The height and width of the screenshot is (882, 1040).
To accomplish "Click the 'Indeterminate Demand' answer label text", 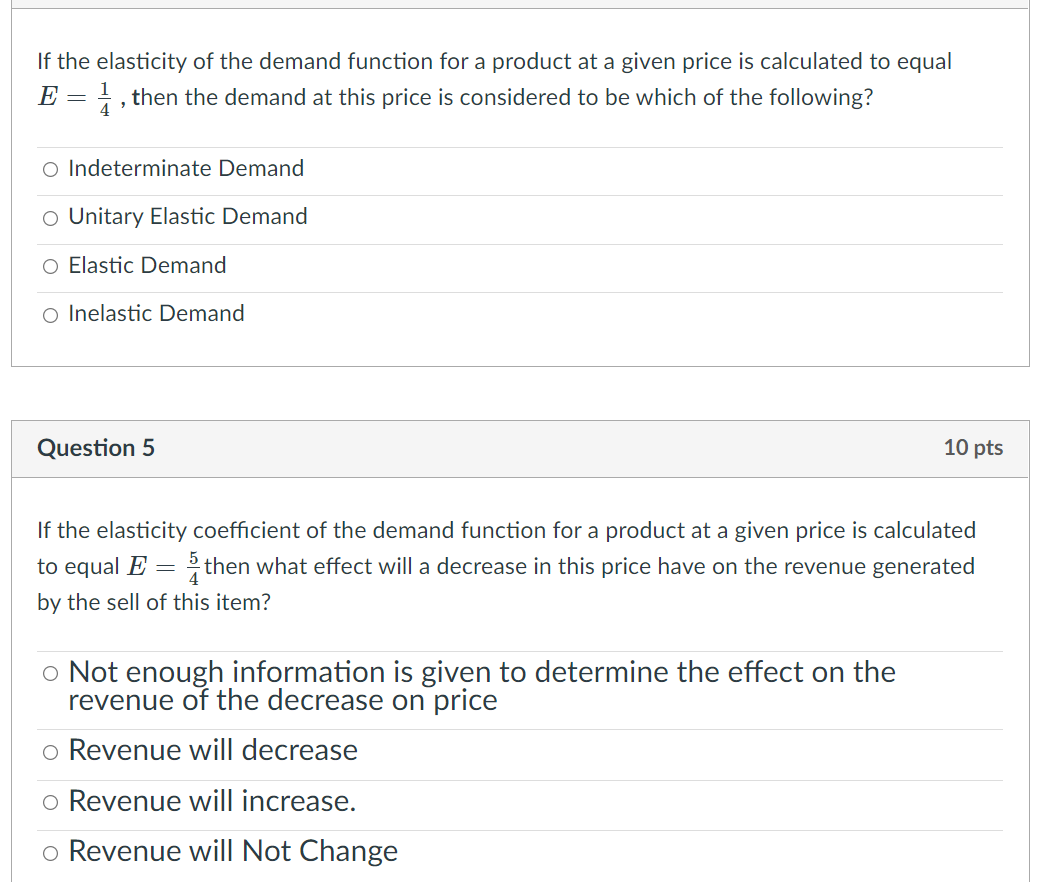I will pos(186,168).
